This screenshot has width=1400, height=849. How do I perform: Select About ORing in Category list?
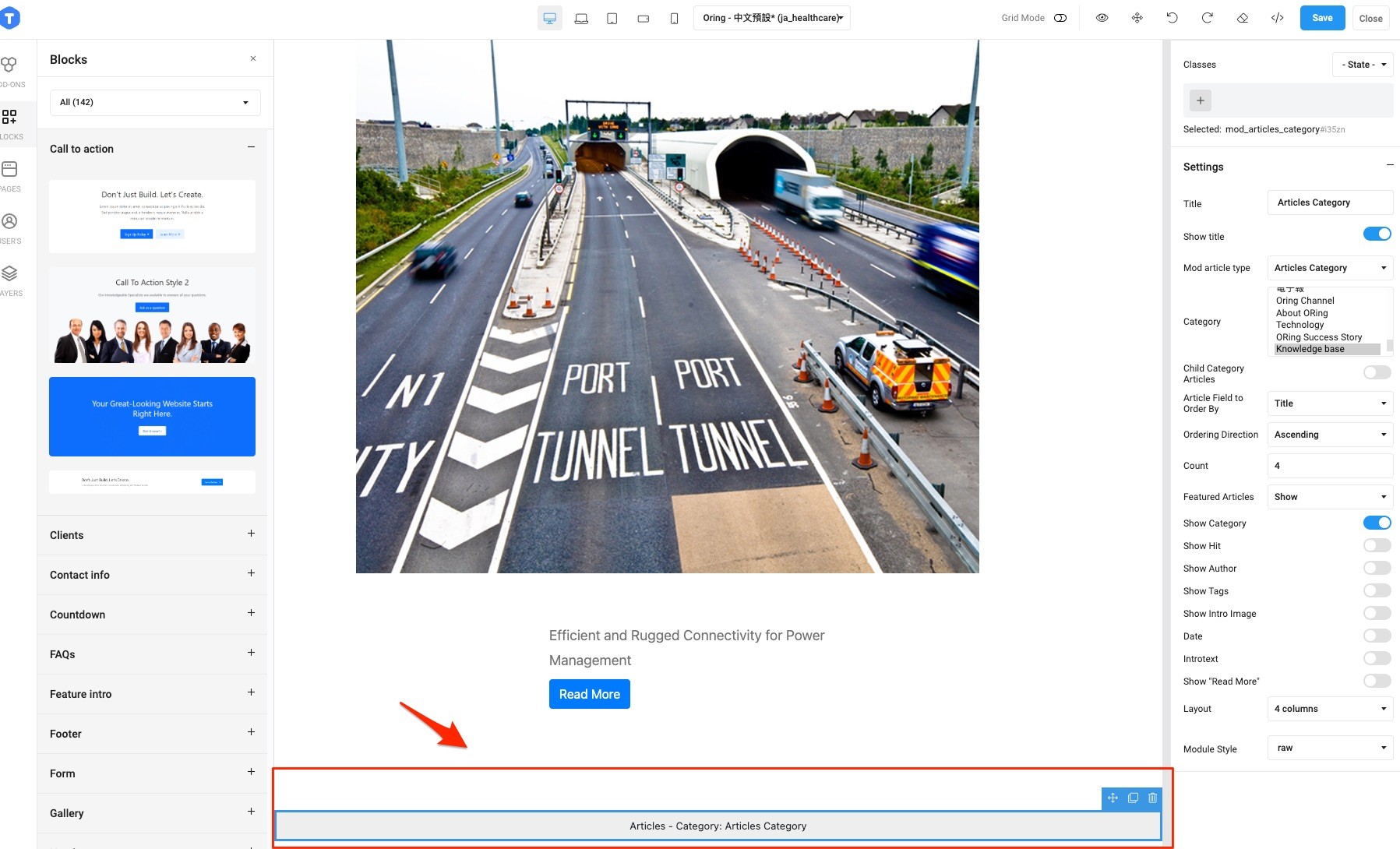1328,313
